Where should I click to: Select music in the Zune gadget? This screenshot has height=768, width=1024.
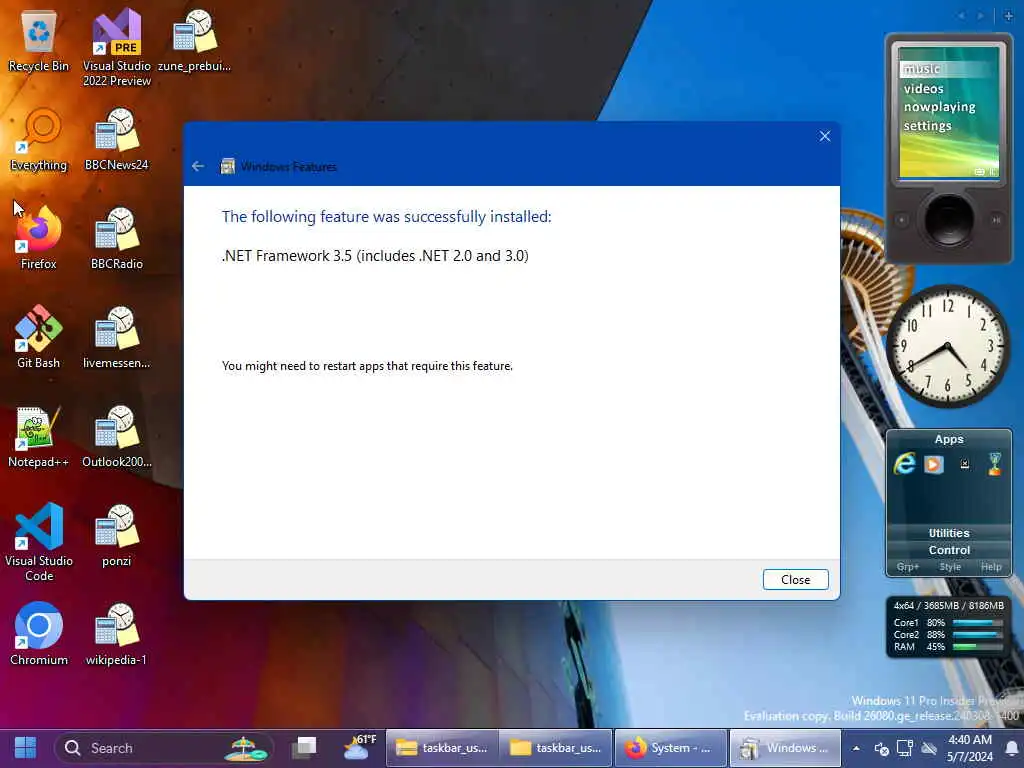tap(921, 69)
